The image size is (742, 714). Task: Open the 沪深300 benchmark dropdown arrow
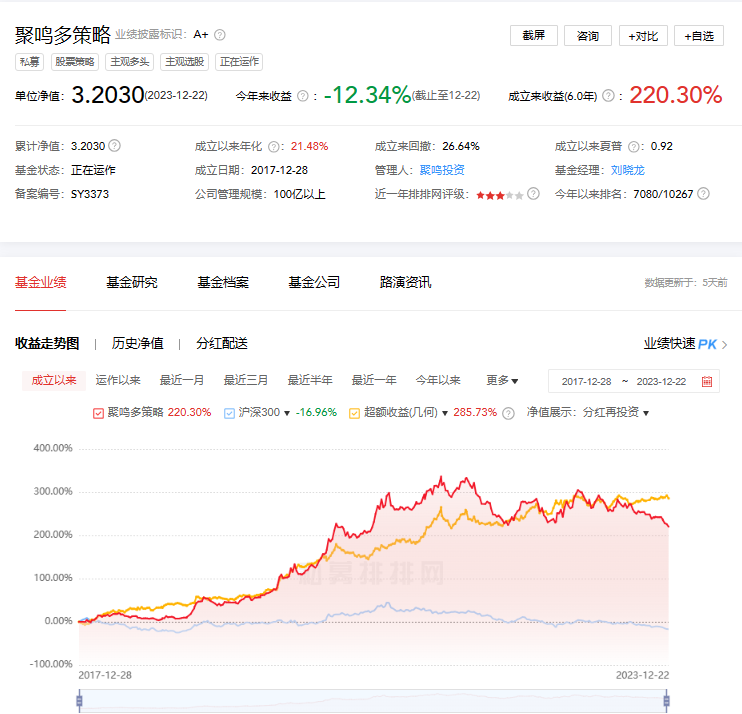point(287,414)
